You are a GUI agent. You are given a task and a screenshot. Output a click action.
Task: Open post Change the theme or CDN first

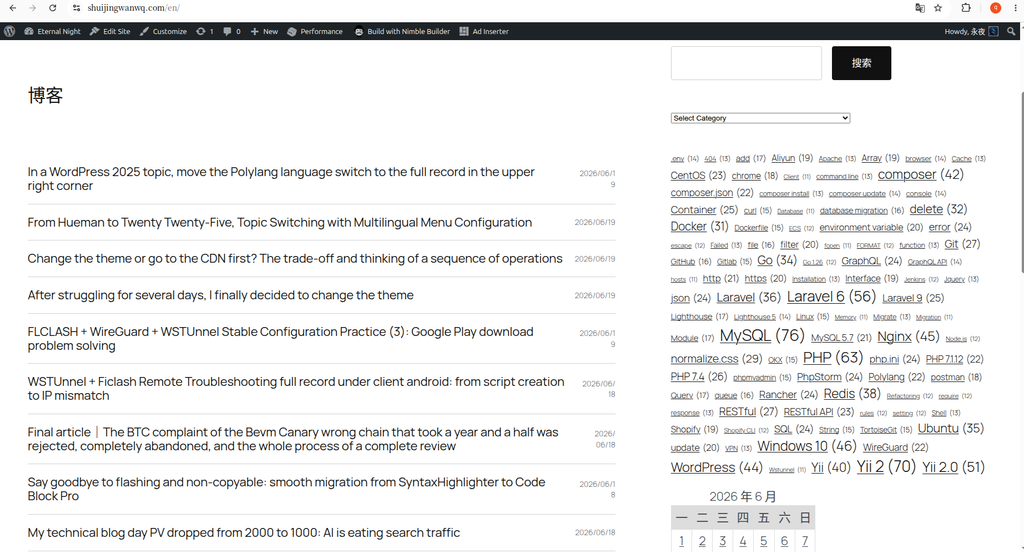click(295, 259)
